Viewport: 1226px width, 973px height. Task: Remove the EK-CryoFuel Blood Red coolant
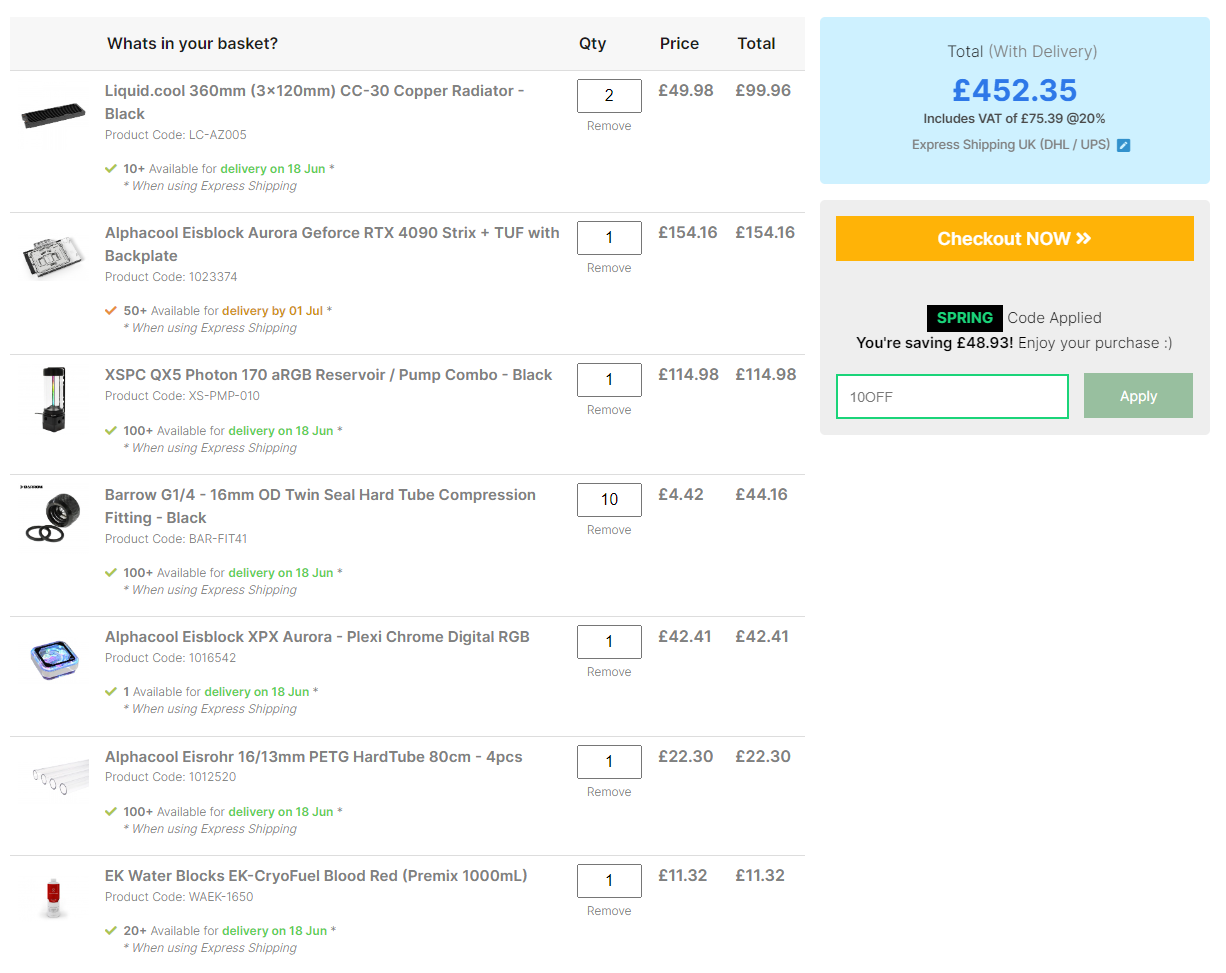click(609, 911)
